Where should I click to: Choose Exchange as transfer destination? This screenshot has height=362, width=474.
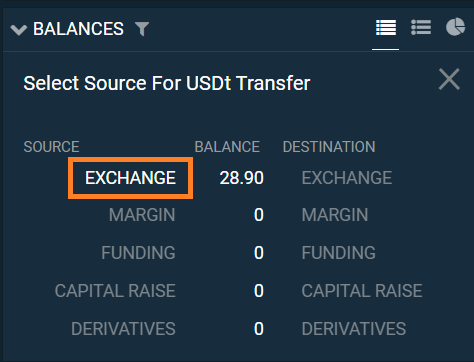click(x=347, y=178)
